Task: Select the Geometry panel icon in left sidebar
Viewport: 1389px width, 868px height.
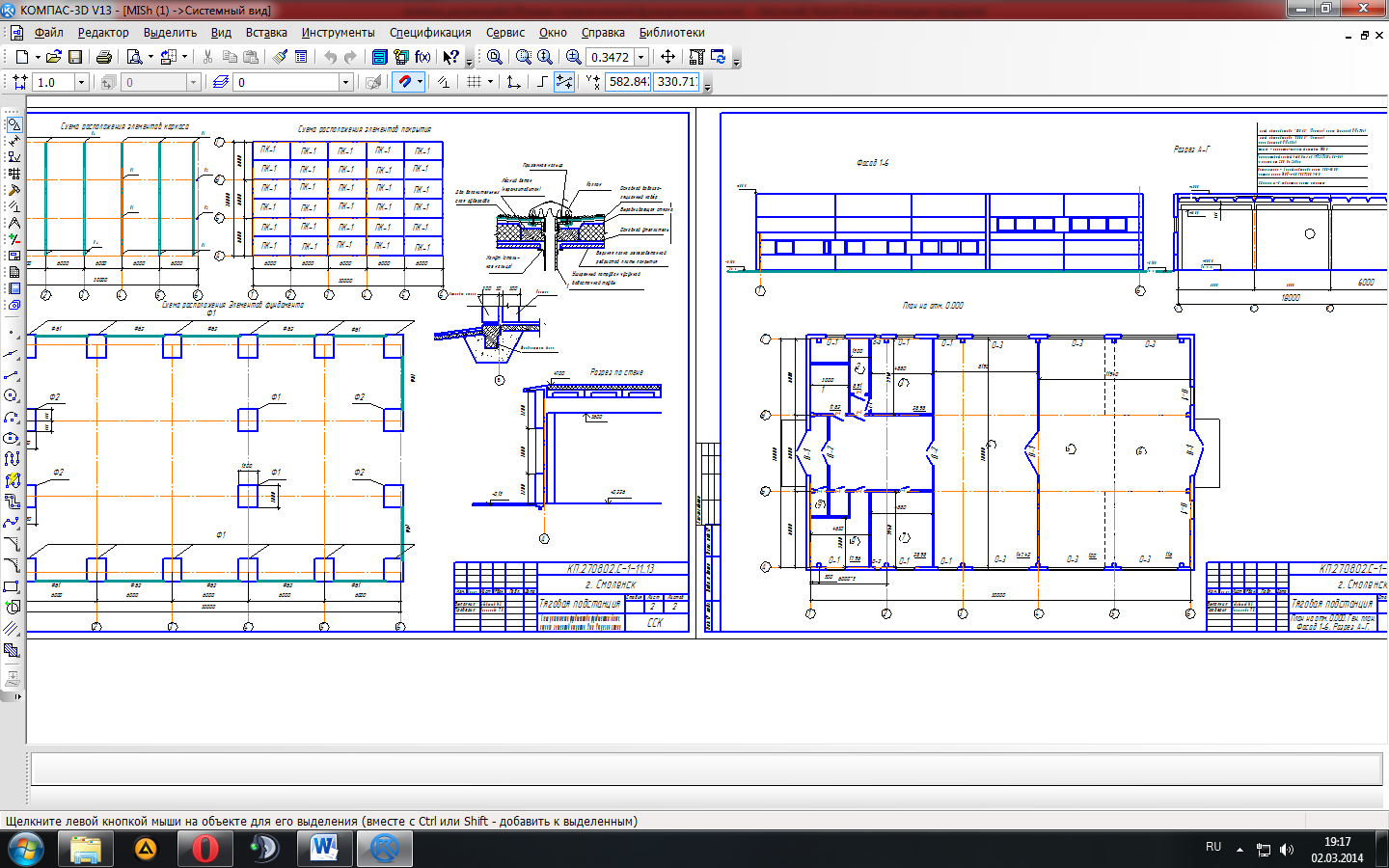Action: point(14,124)
